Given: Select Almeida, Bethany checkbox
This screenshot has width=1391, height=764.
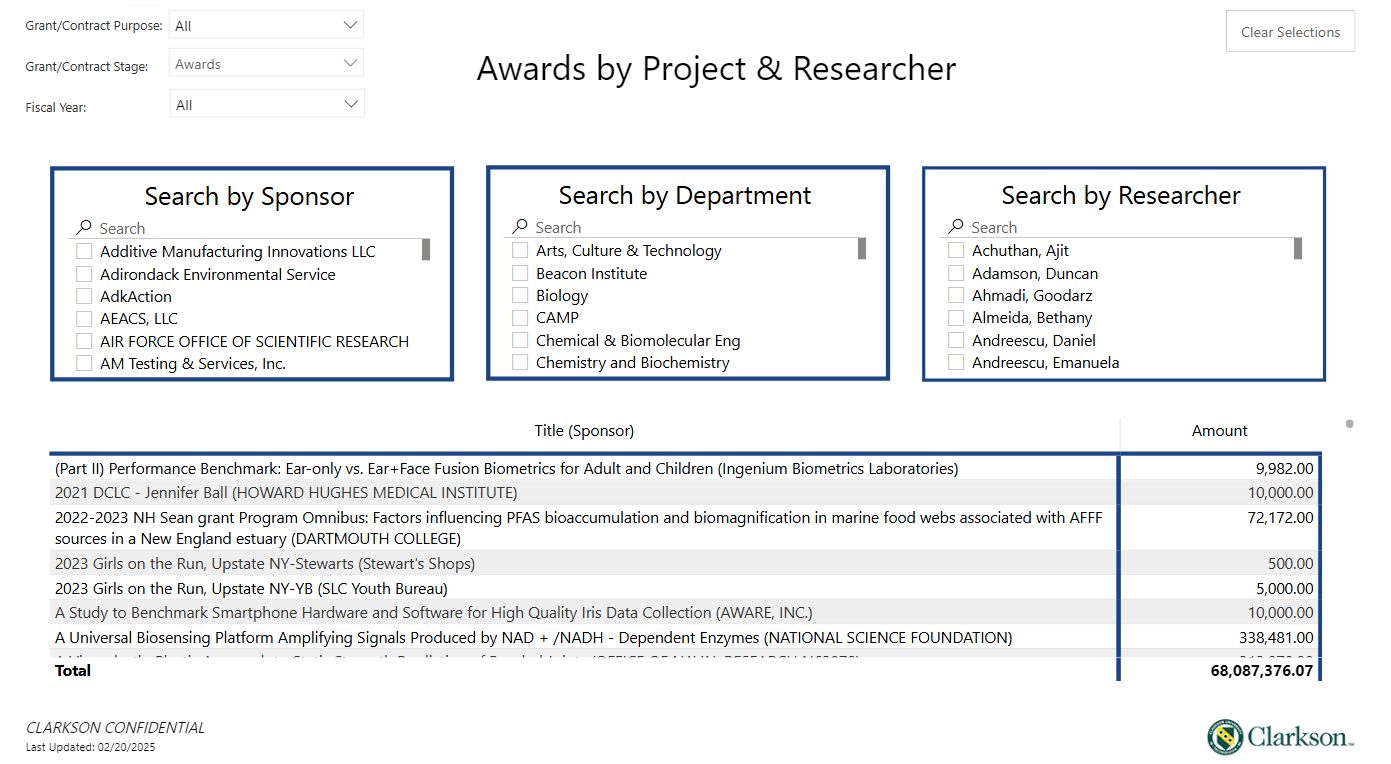Looking at the screenshot, I should (956, 318).
